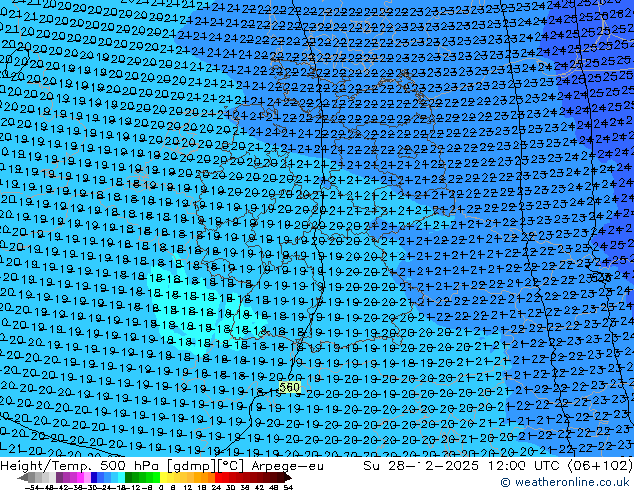Click the Su 28-12-2025 12:00 UTC timestamp

pyautogui.click(x=463, y=466)
